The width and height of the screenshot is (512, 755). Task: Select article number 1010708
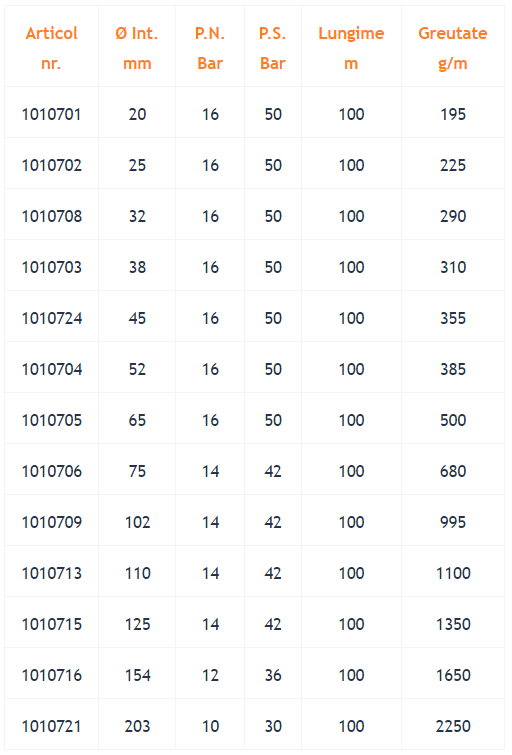[52, 216]
